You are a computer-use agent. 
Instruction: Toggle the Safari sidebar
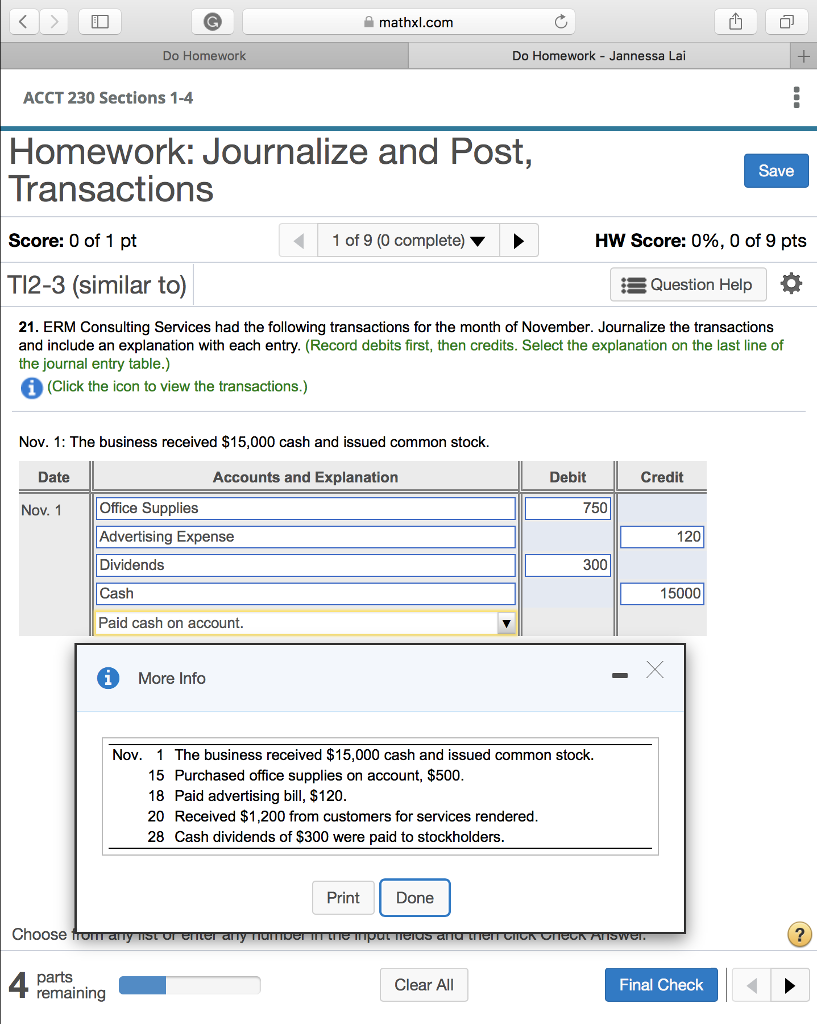[x=99, y=21]
